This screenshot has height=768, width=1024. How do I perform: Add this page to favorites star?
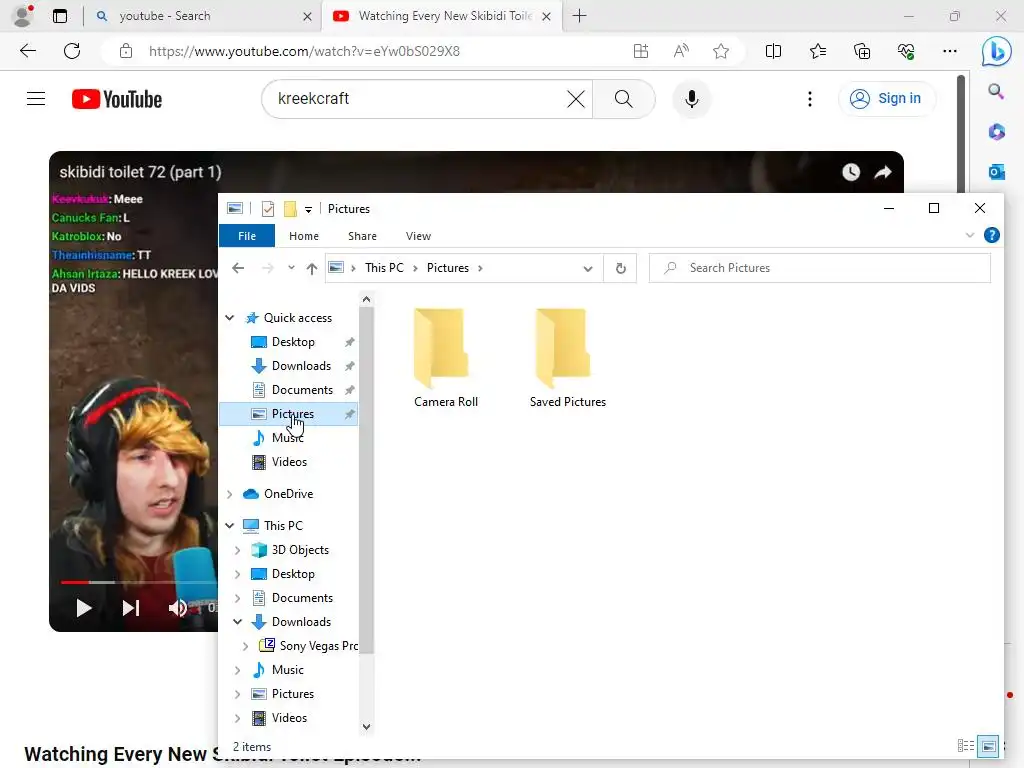pos(721,51)
